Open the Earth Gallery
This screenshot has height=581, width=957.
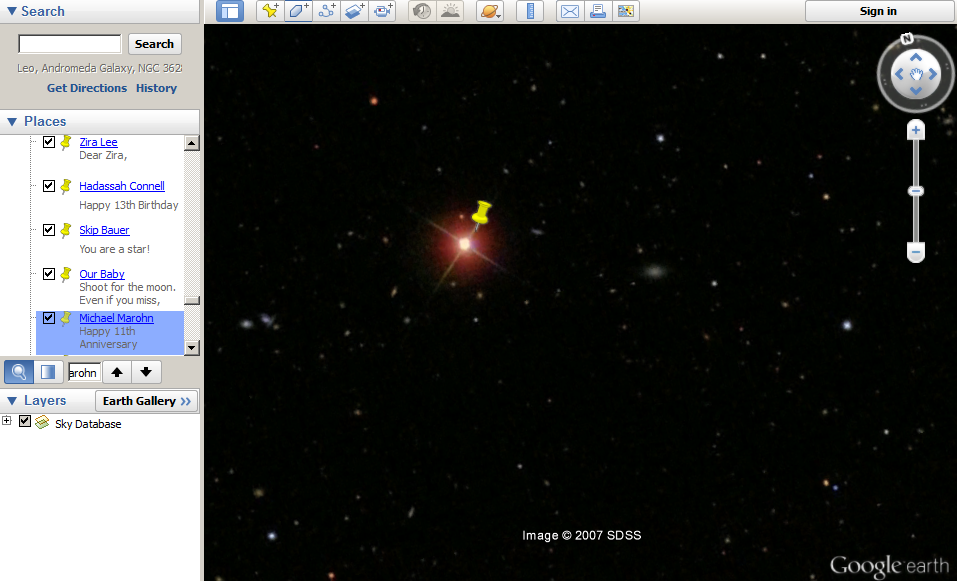tap(146, 401)
